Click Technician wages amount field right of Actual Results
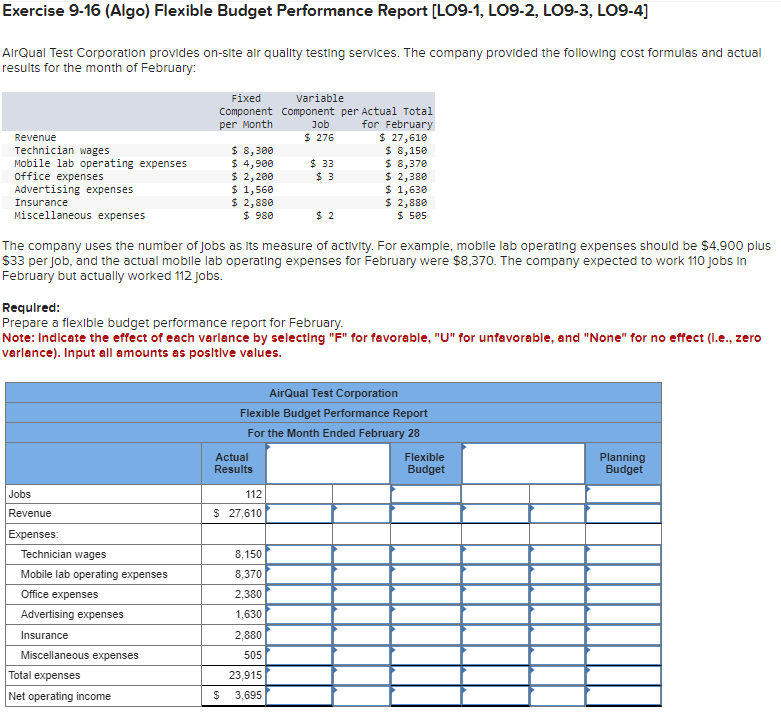This screenshot has width=781, height=725. tap(299, 554)
